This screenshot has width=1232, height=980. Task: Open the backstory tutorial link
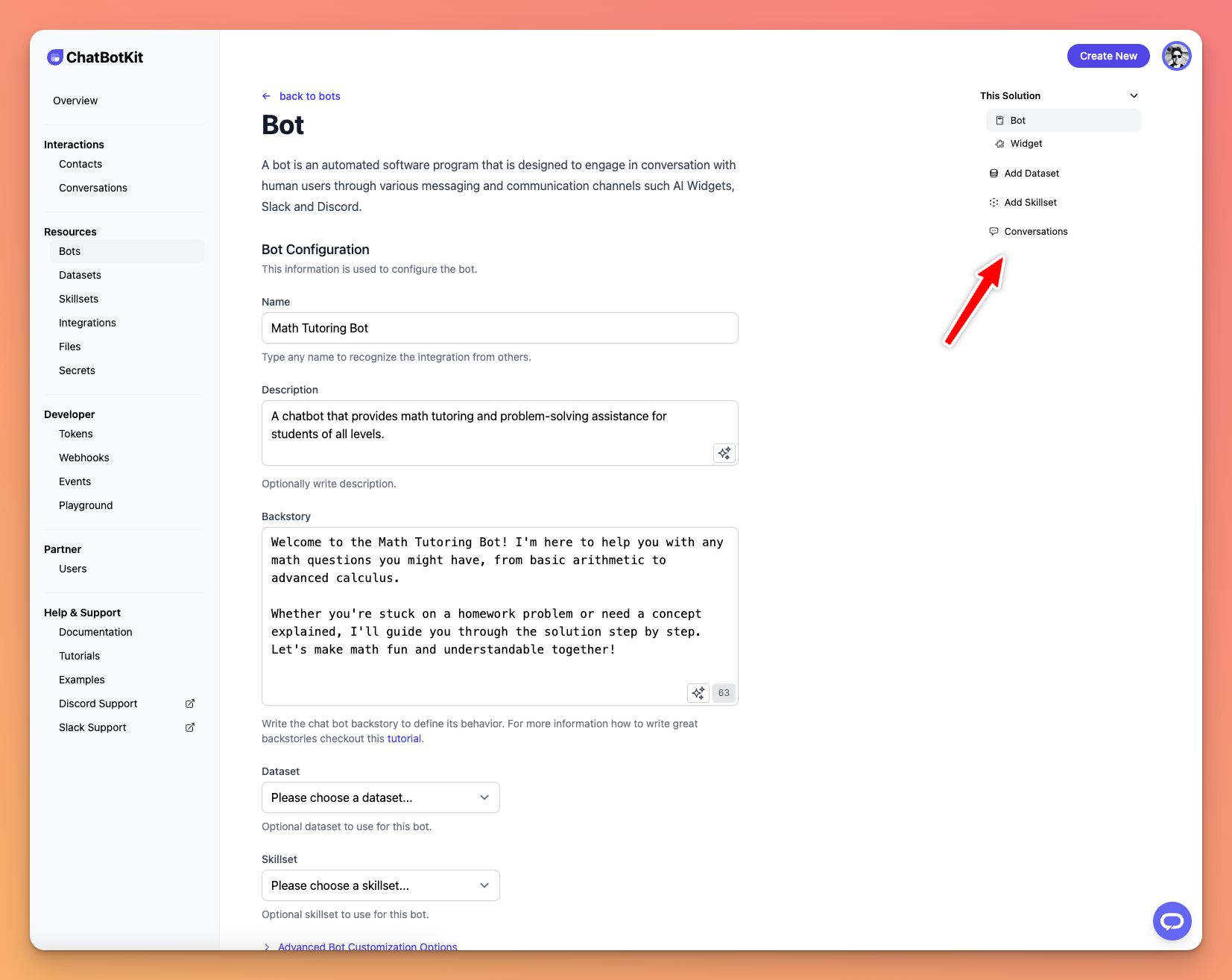404,739
